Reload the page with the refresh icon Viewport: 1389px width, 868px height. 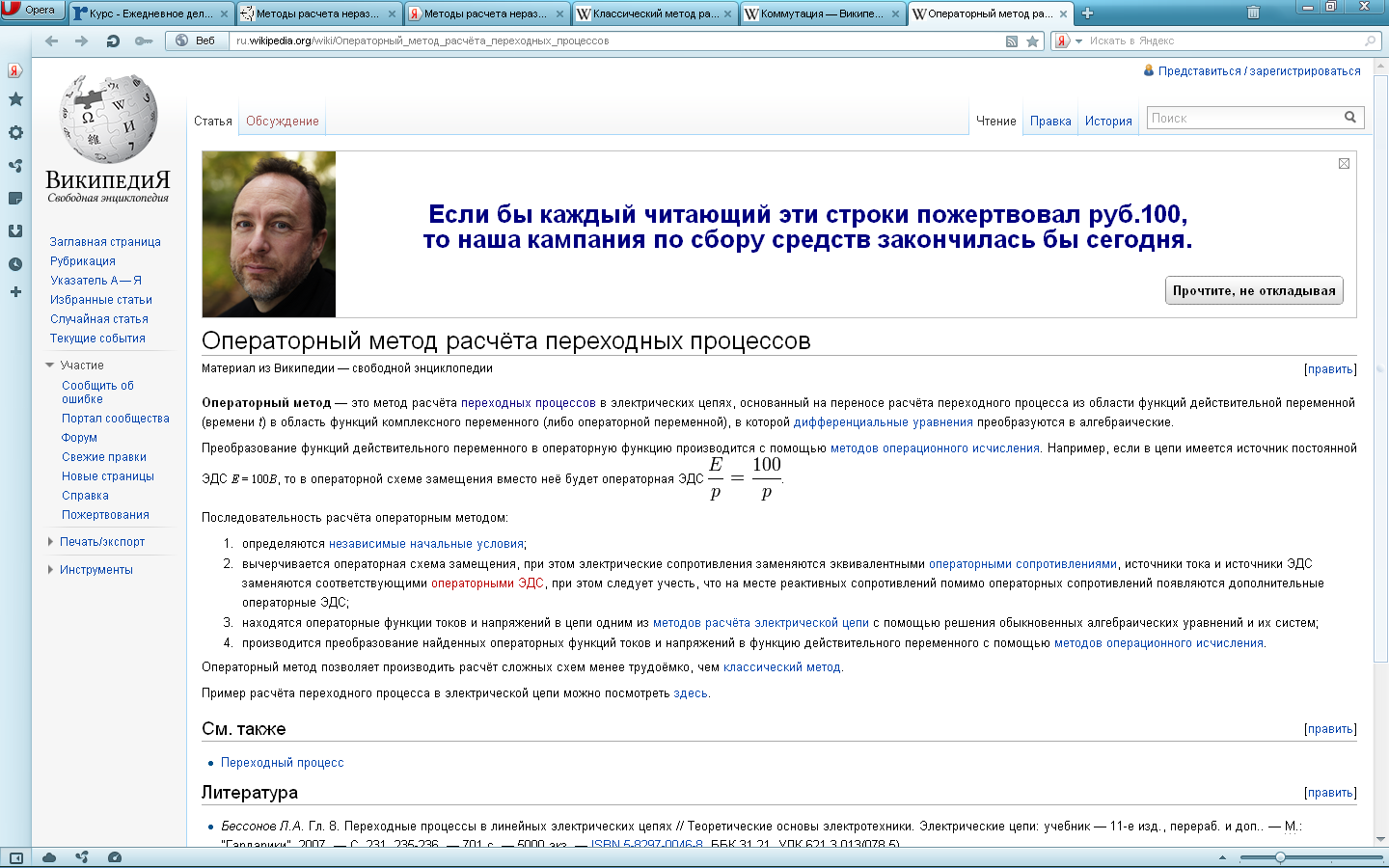113,41
